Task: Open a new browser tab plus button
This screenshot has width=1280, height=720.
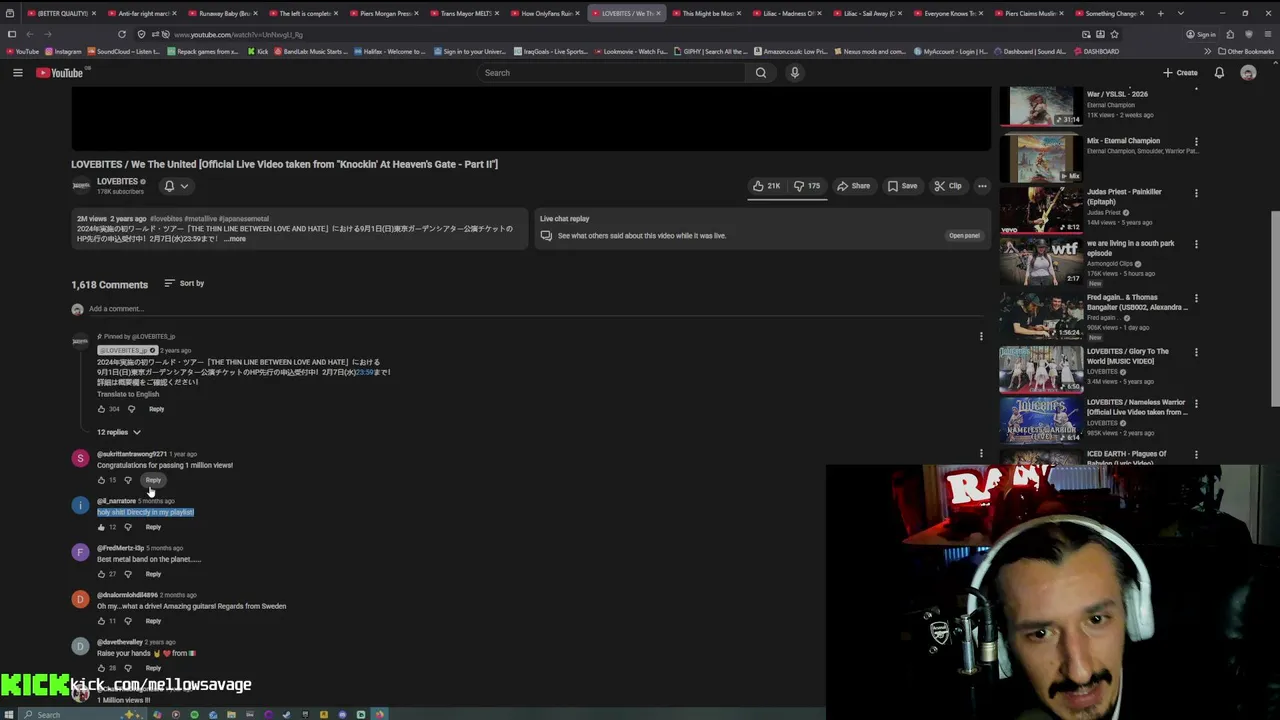Action: point(1160,14)
